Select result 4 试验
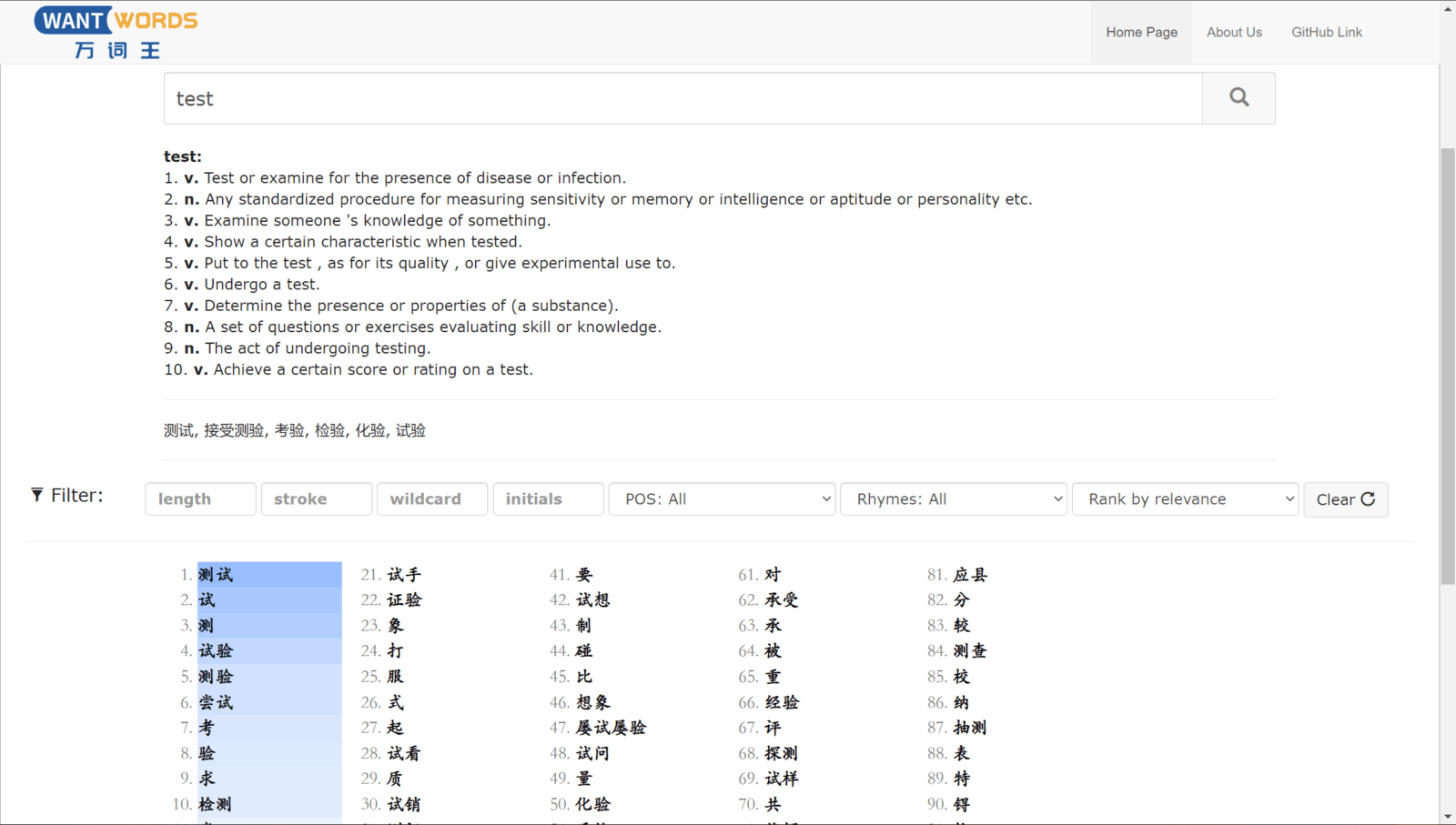1456x825 pixels. (x=216, y=651)
